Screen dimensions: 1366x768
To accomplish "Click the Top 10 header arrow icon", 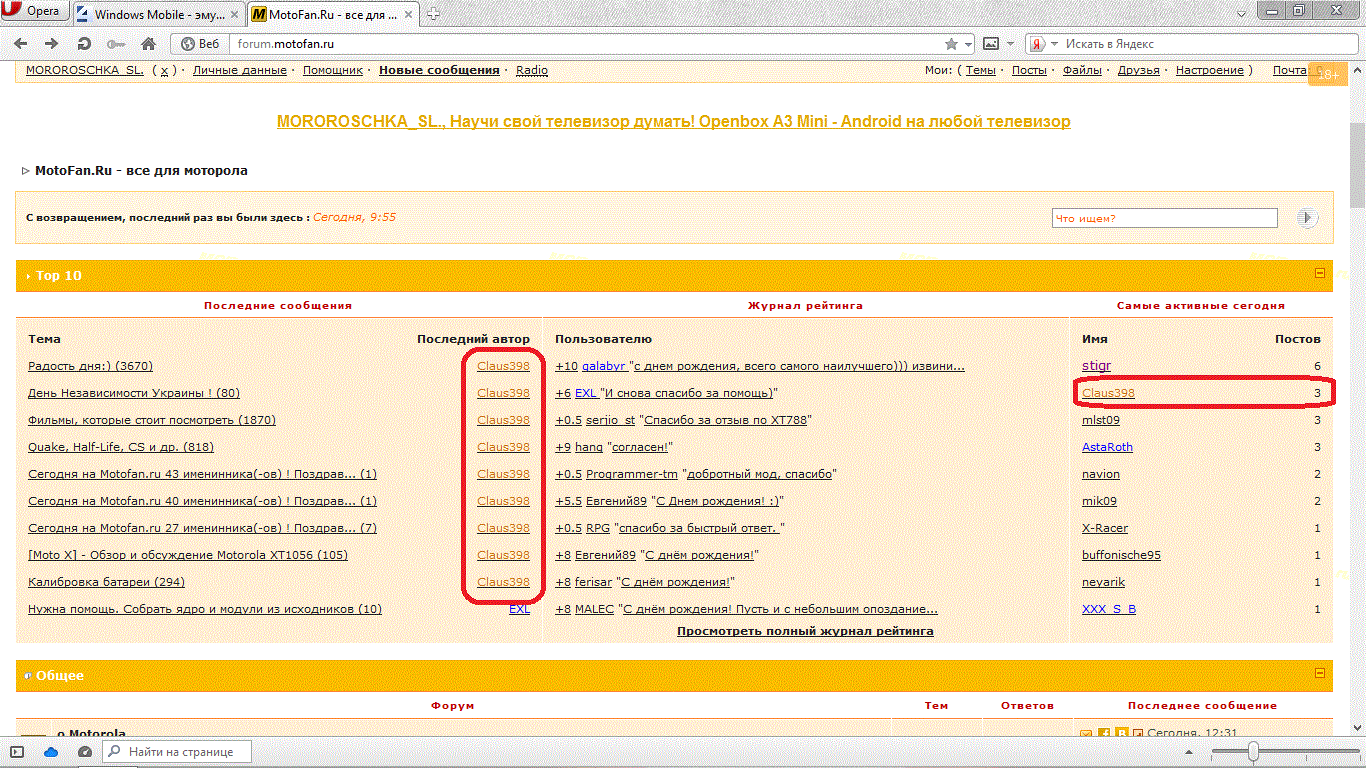I will (28, 276).
